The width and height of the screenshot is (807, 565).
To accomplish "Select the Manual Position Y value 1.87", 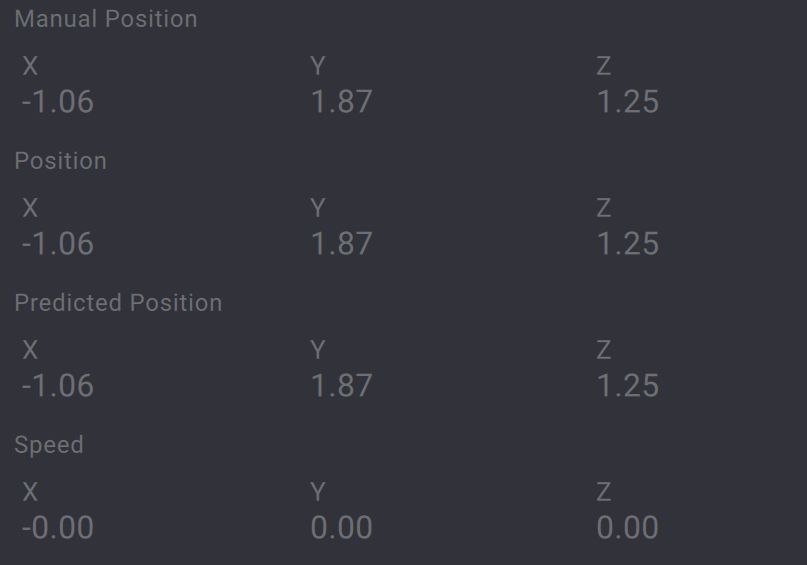I will [341, 102].
